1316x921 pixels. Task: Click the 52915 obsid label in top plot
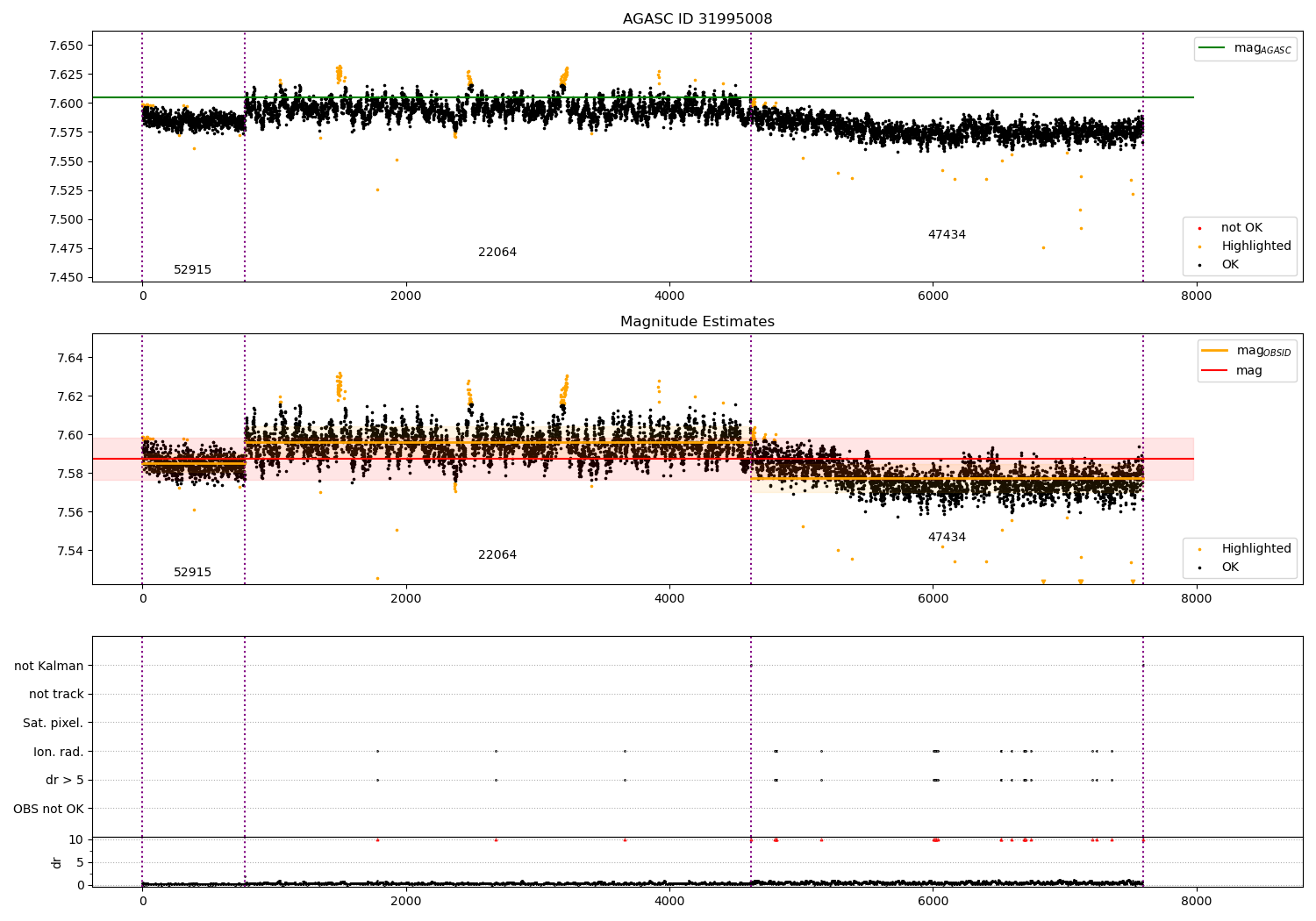(192, 270)
